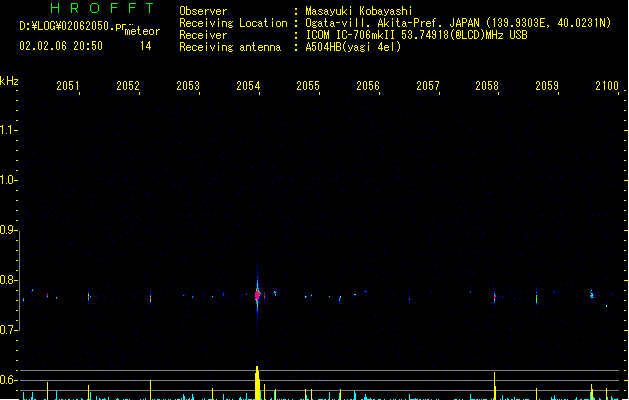
Task: Click the yellow power spike at 2058
Action: coord(495,386)
